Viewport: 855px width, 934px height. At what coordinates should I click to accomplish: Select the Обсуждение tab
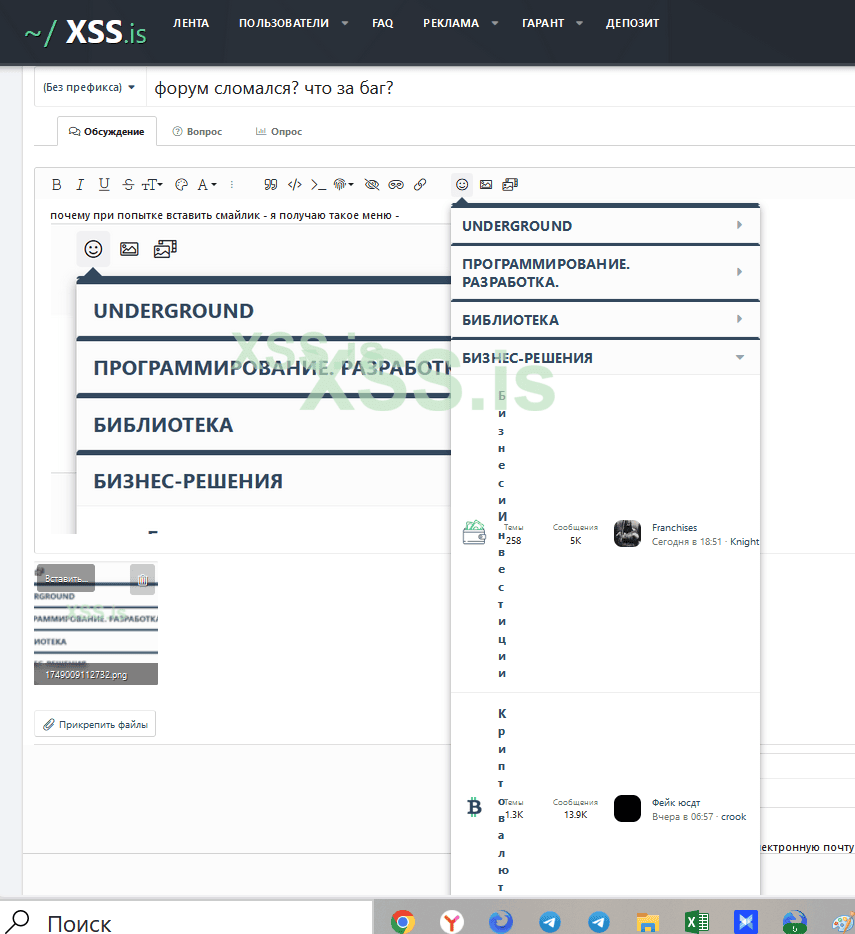coord(107,132)
